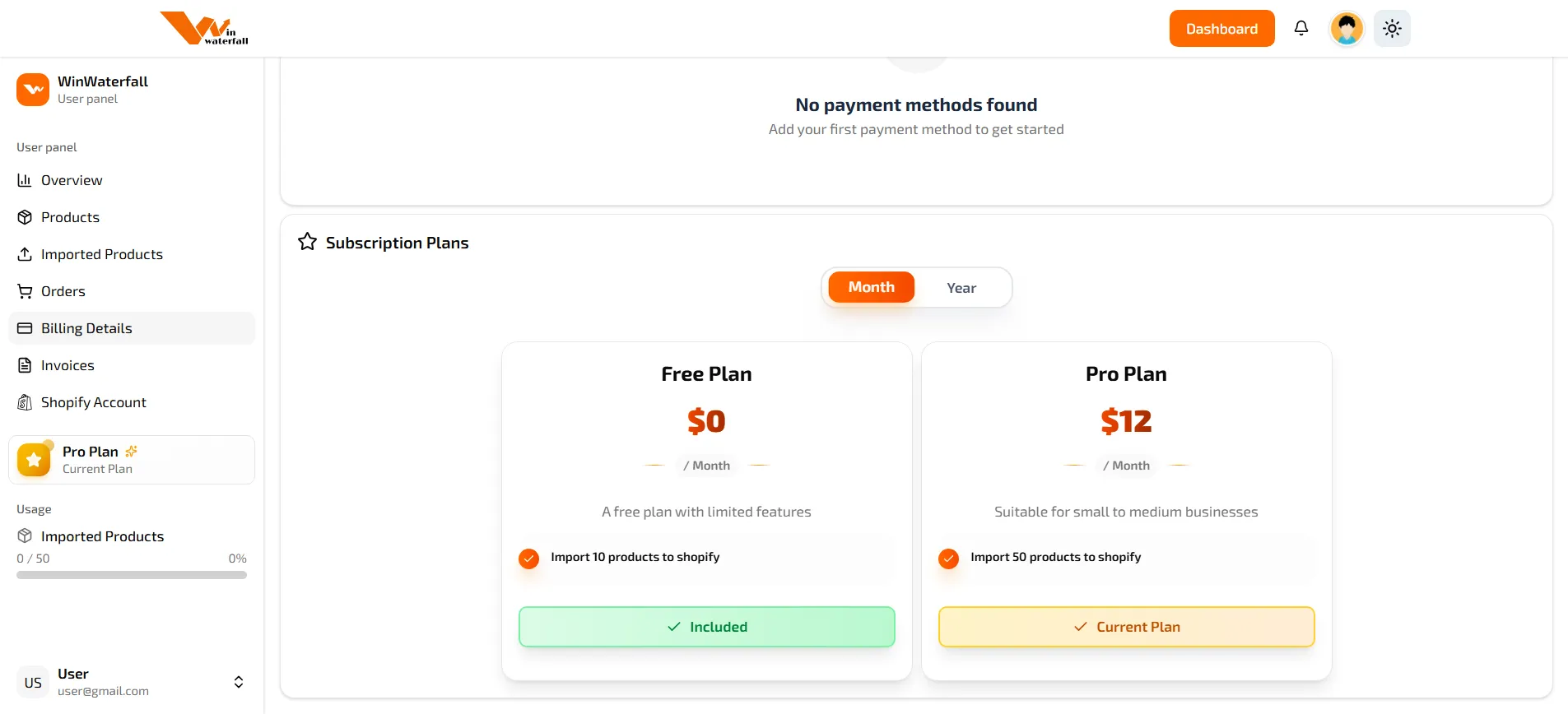Select Billing Details in the sidebar

[86, 328]
